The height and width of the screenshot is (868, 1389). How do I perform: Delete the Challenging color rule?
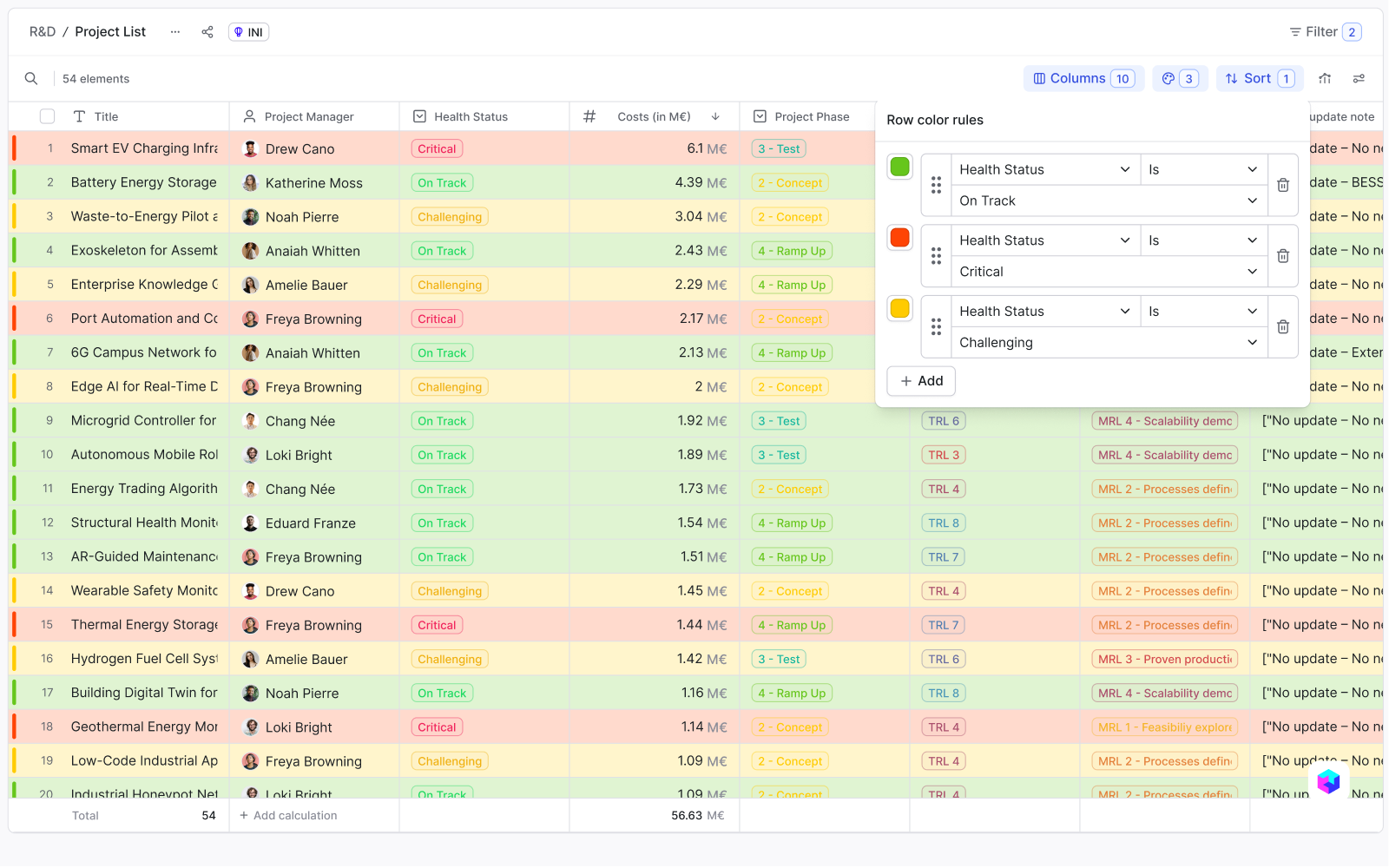coord(1283,327)
